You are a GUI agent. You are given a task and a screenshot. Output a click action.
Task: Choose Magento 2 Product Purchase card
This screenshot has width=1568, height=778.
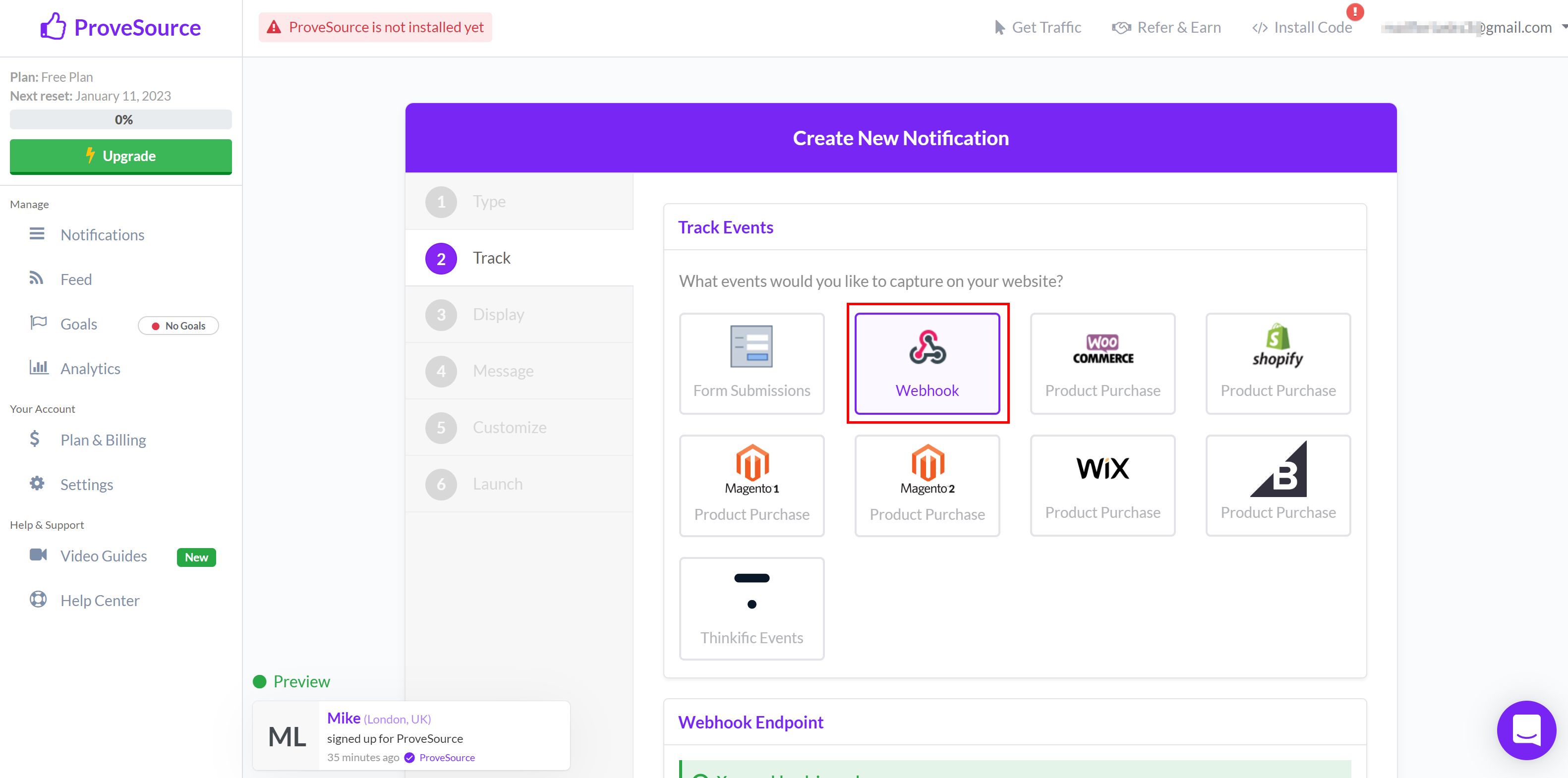[x=927, y=486]
